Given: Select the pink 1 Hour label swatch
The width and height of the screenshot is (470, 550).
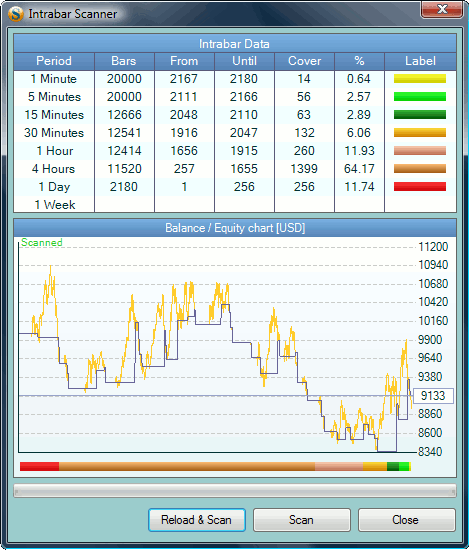Looking at the screenshot, I should tap(420, 150).
